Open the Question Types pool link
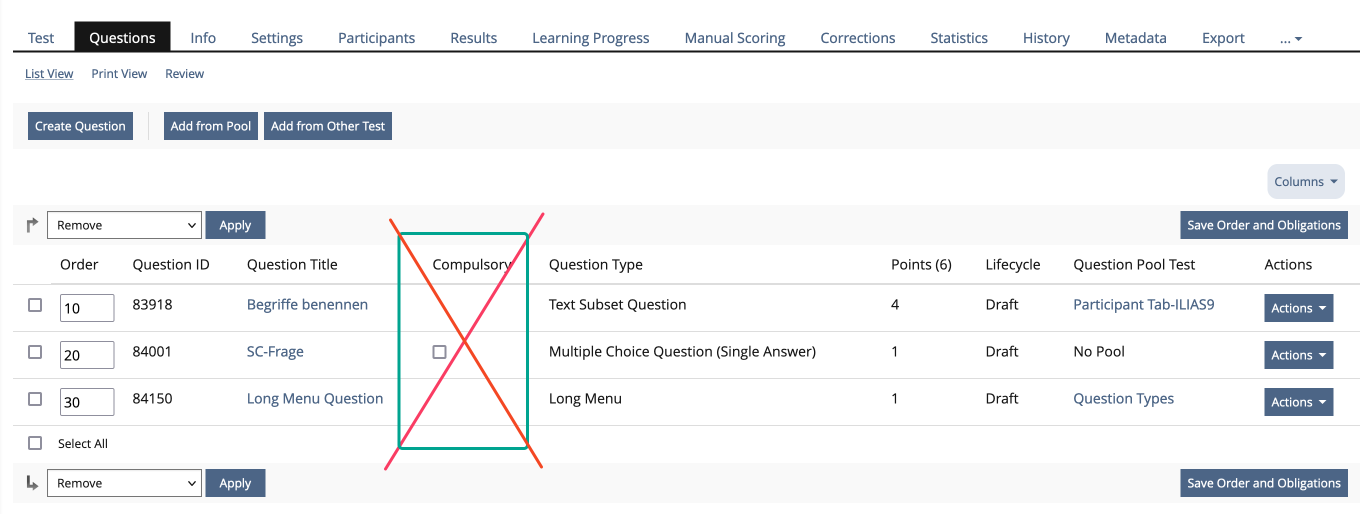This screenshot has height=514, width=1370. pyautogui.click(x=1123, y=398)
